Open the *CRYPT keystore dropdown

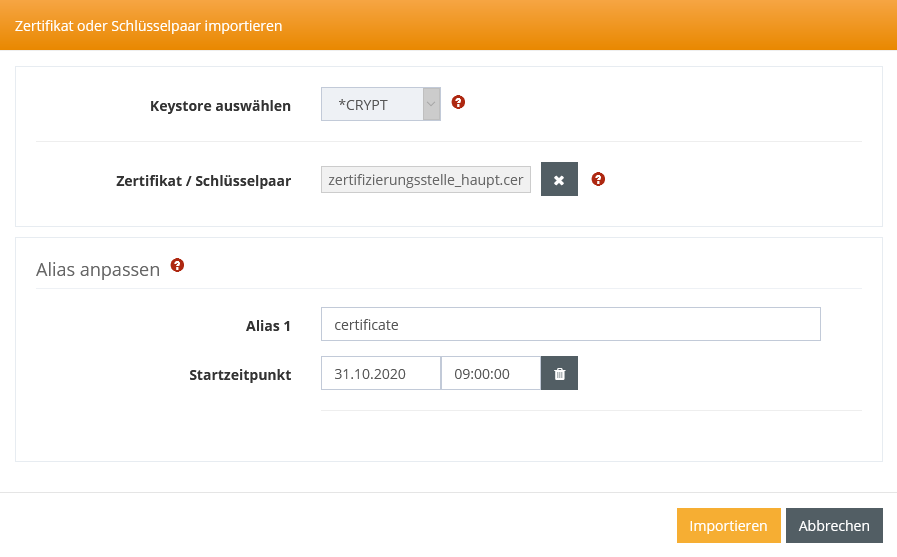click(372, 104)
